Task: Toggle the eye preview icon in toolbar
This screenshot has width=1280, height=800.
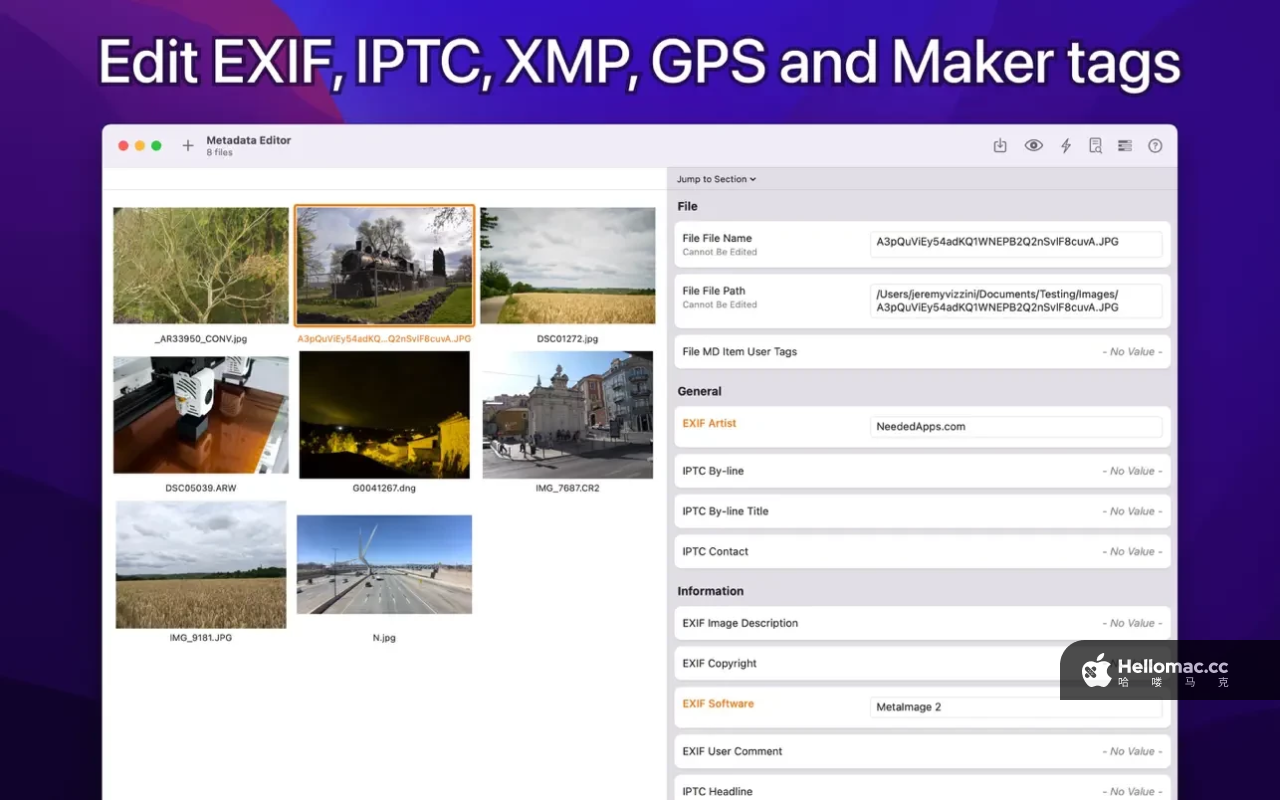Action: click(x=1034, y=146)
